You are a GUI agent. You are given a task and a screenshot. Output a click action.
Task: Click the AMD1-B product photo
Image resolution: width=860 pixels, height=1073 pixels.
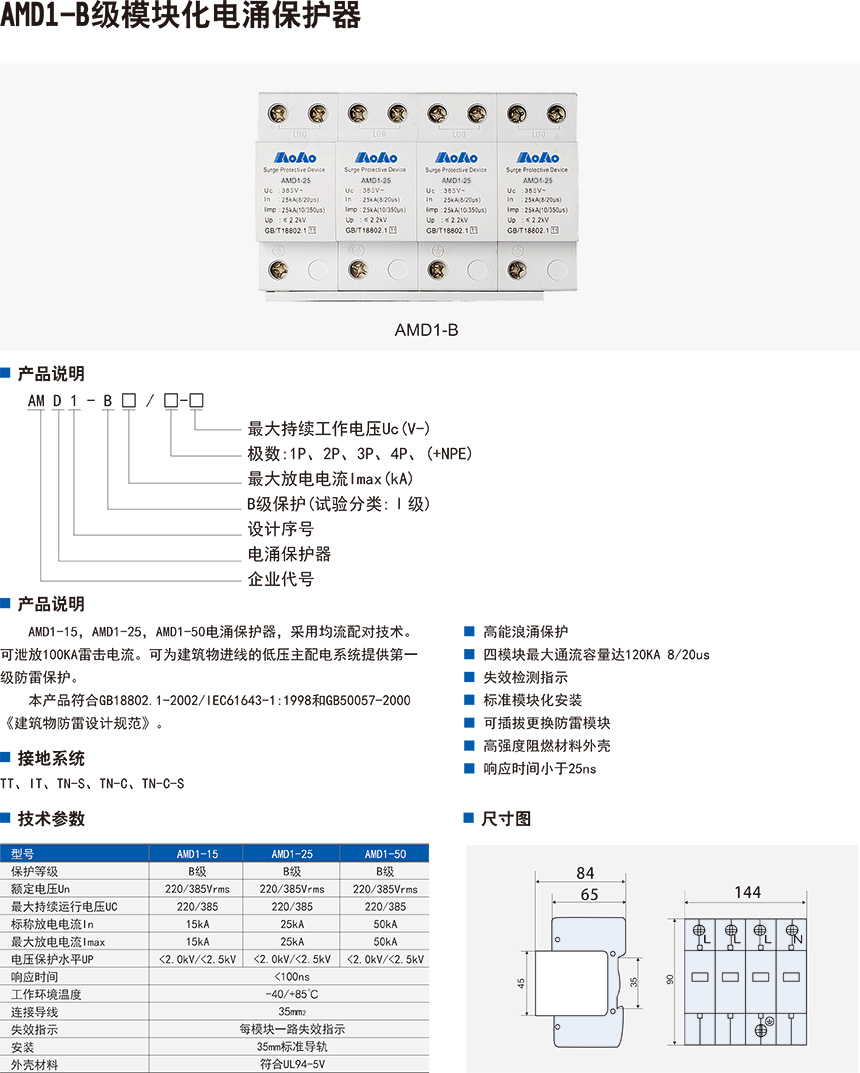[x=418, y=196]
